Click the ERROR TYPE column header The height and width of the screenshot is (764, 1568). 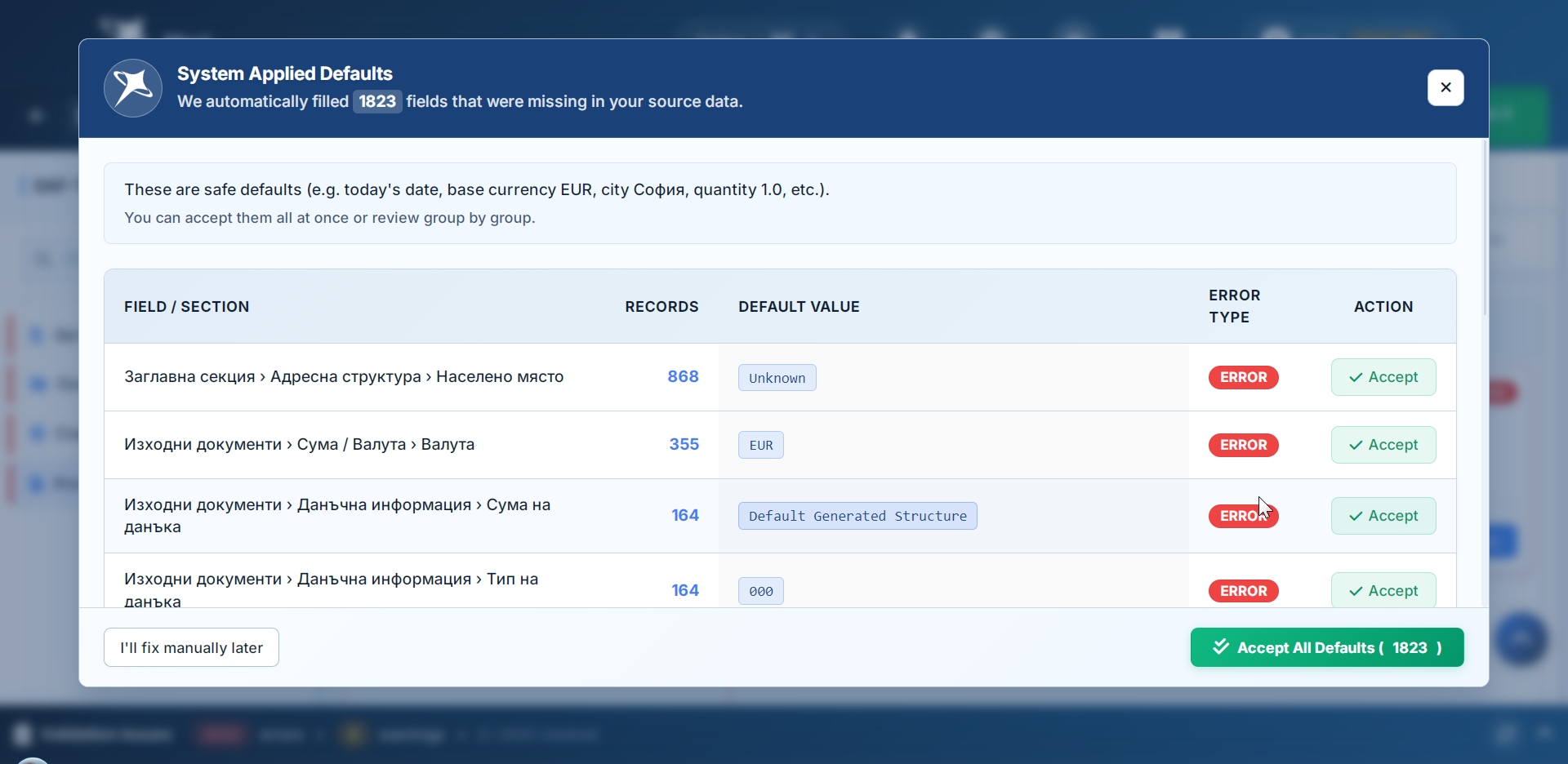[x=1234, y=306]
